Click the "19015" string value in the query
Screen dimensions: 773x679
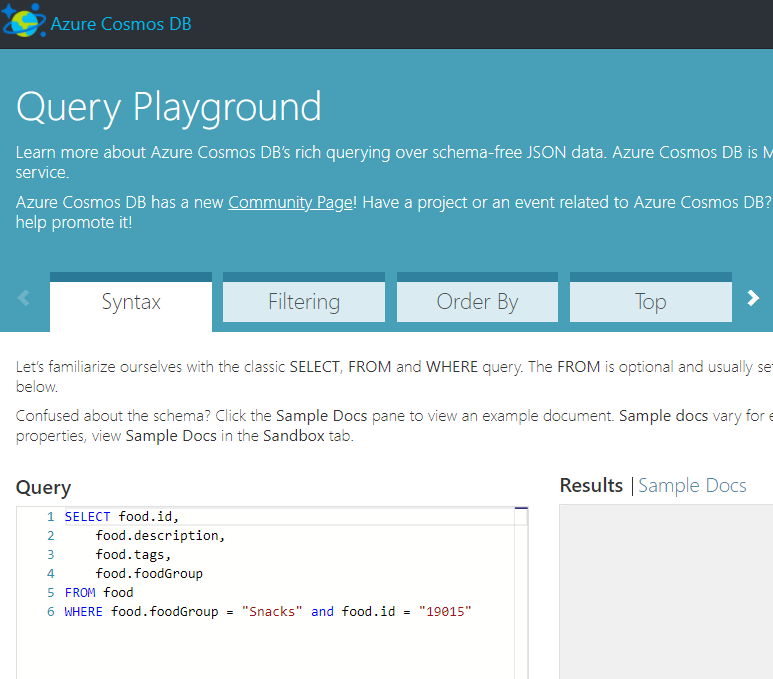(x=445, y=611)
